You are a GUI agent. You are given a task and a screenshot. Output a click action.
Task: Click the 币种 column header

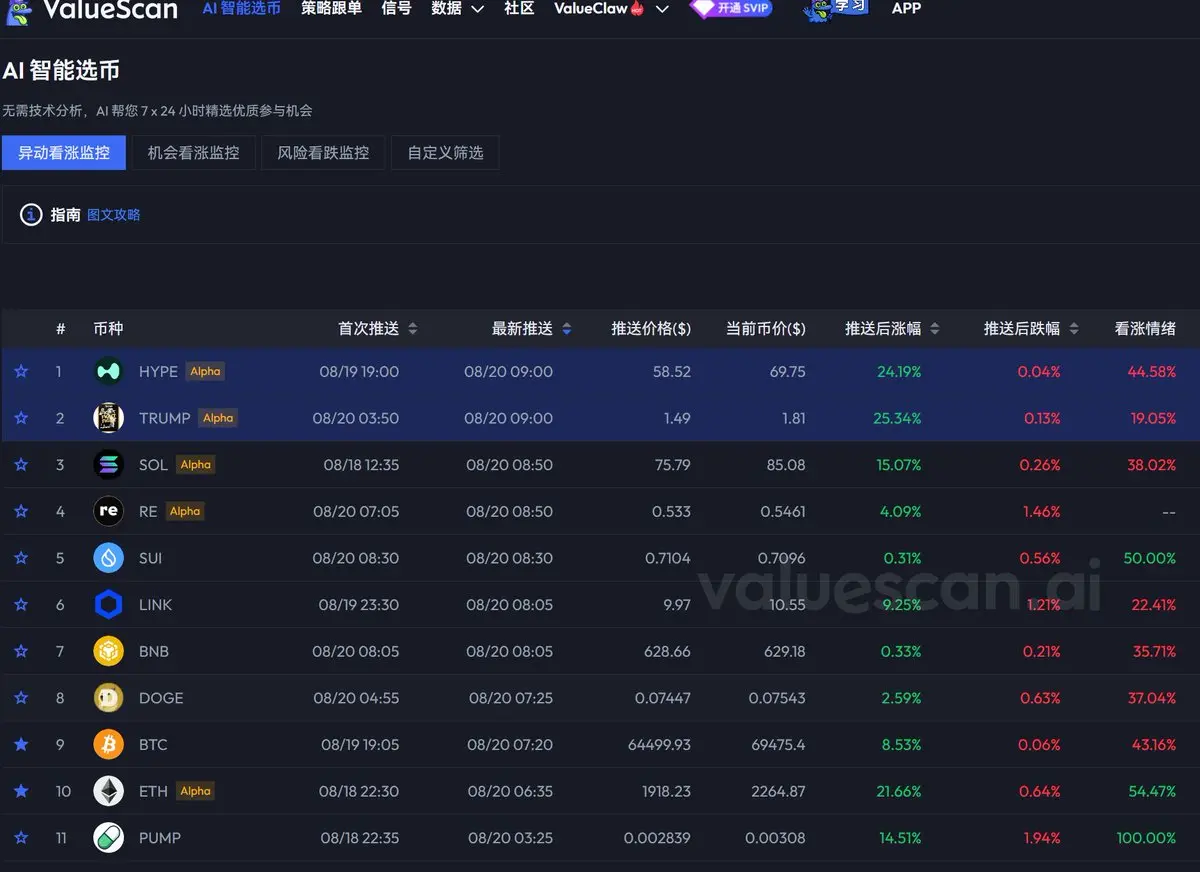pos(108,328)
